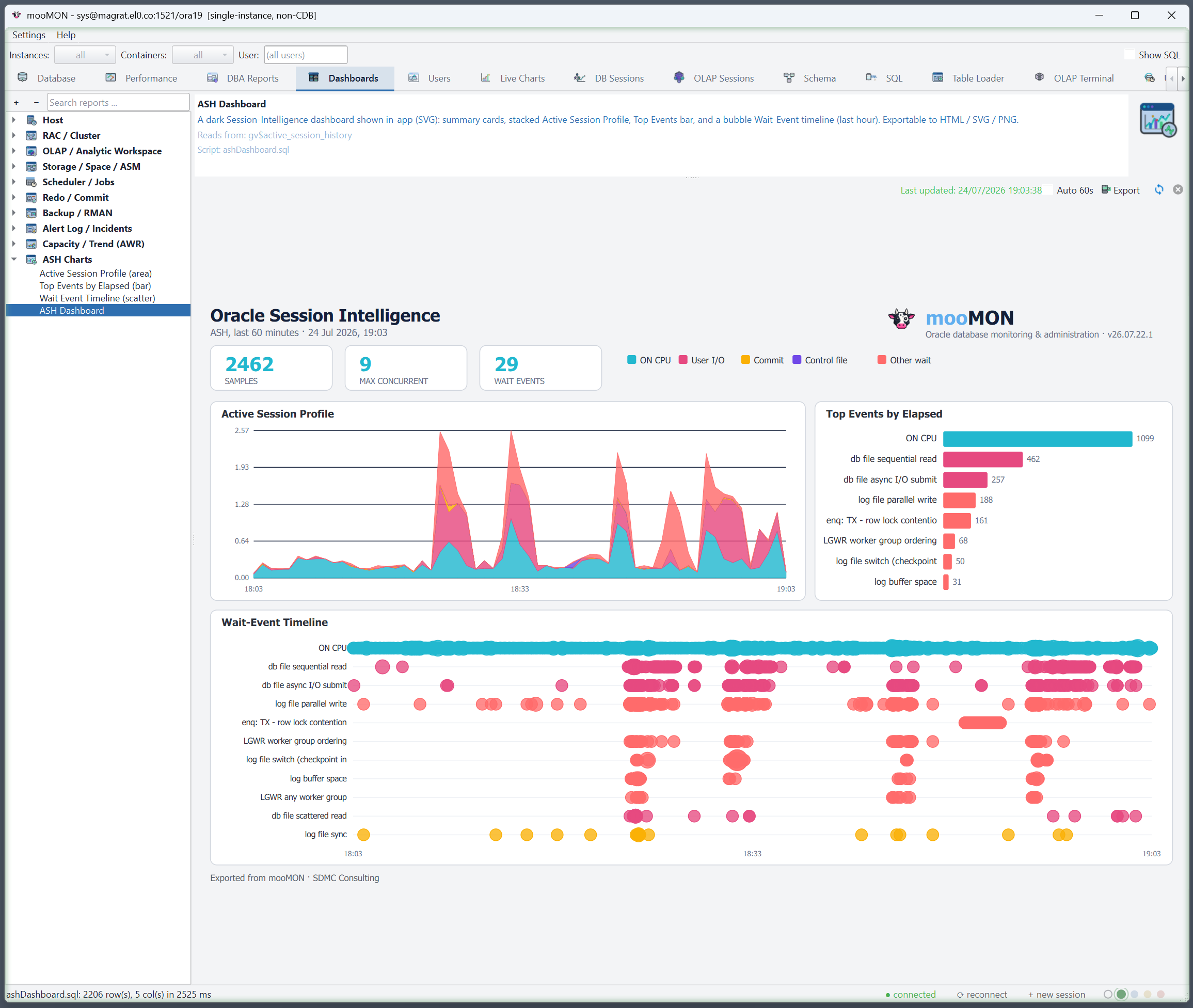This screenshot has width=1193, height=1008.
Task: Click the OLAP Sessions tab icon
Action: (679, 78)
